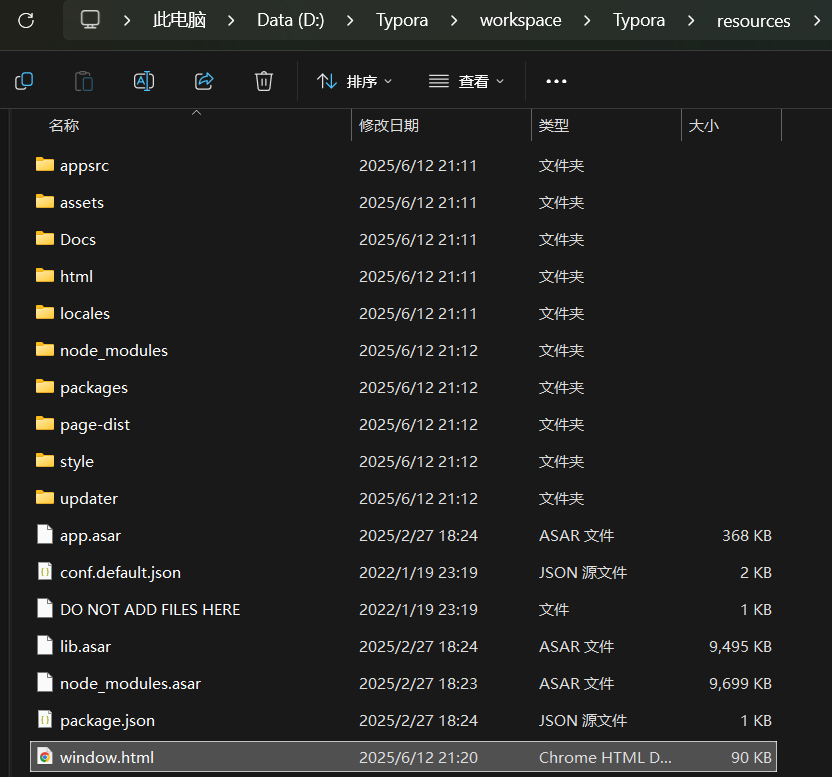The height and width of the screenshot is (777, 832).
Task: Sort by 名称 column header
Action: 64,125
